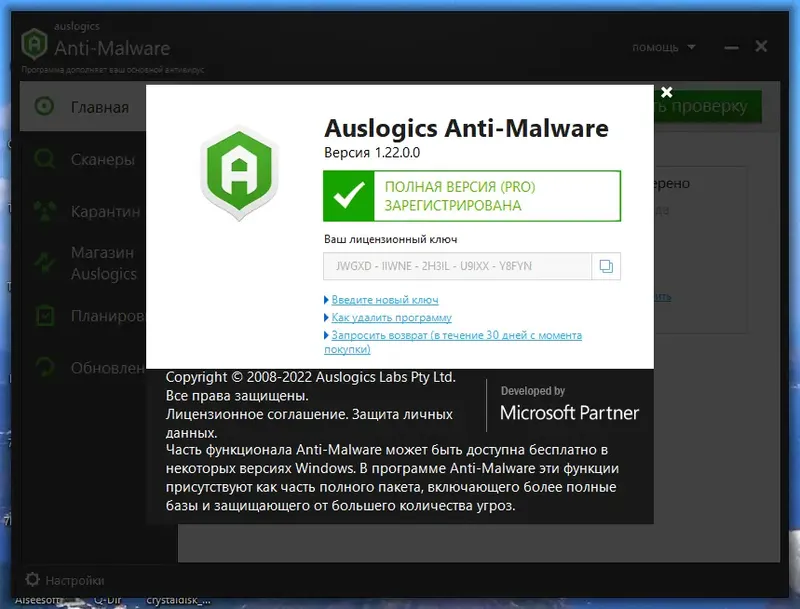
Task: Switch to the Главная tab
Action: pyautogui.click(x=100, y=107)
